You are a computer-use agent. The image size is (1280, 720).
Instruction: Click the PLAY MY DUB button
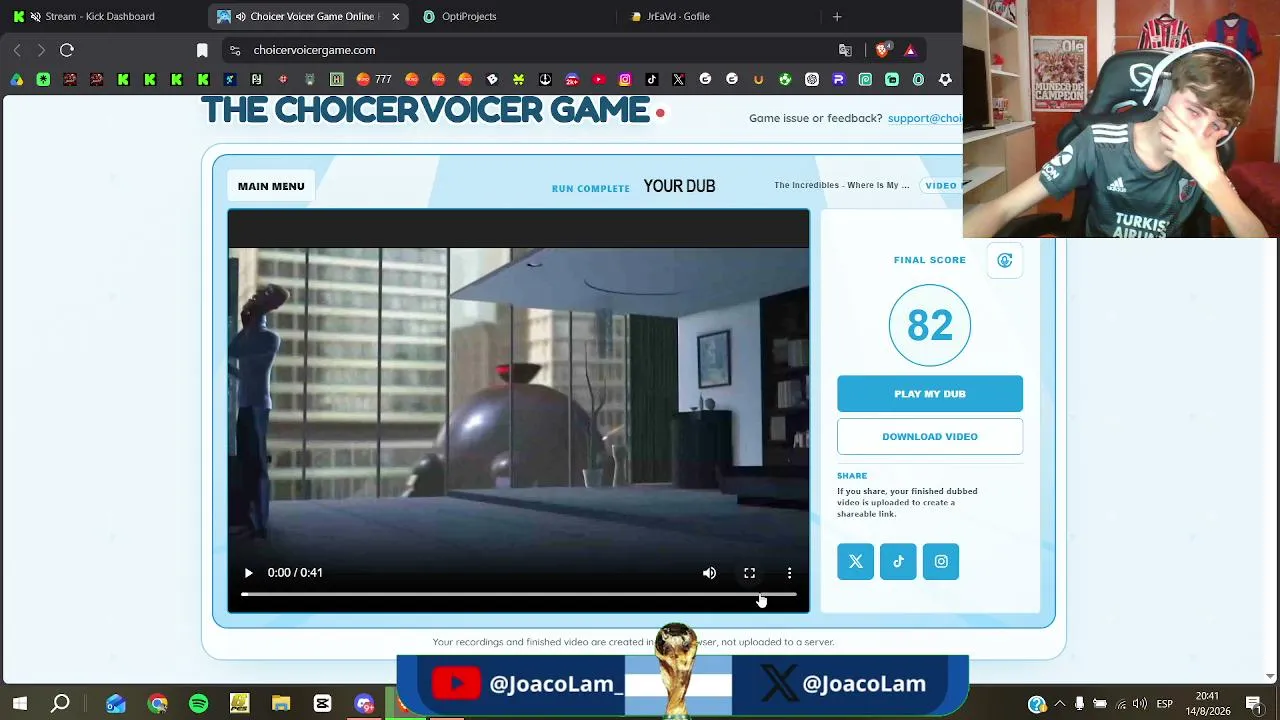[x=930, y=394]
